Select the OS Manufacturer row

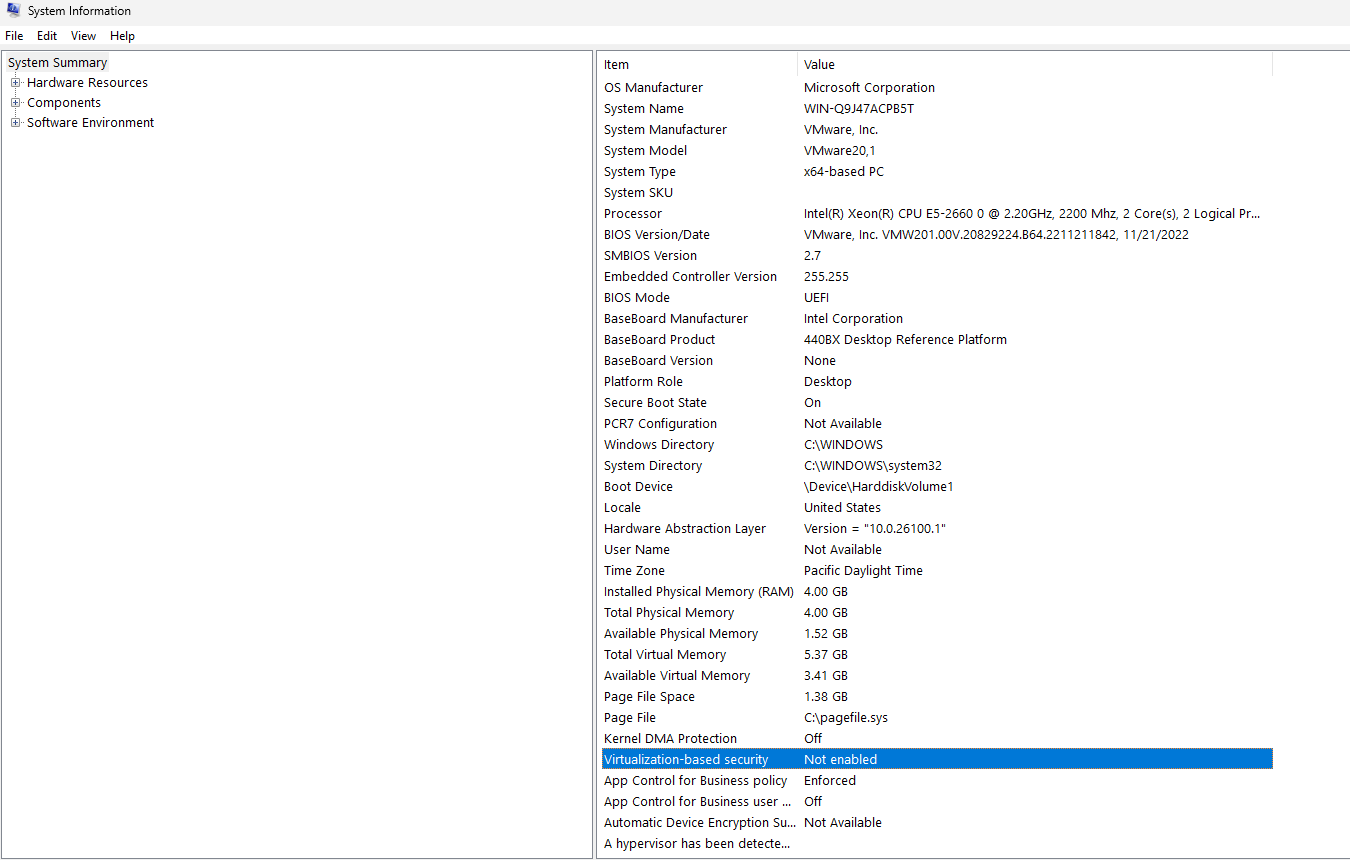click(937, 88)
